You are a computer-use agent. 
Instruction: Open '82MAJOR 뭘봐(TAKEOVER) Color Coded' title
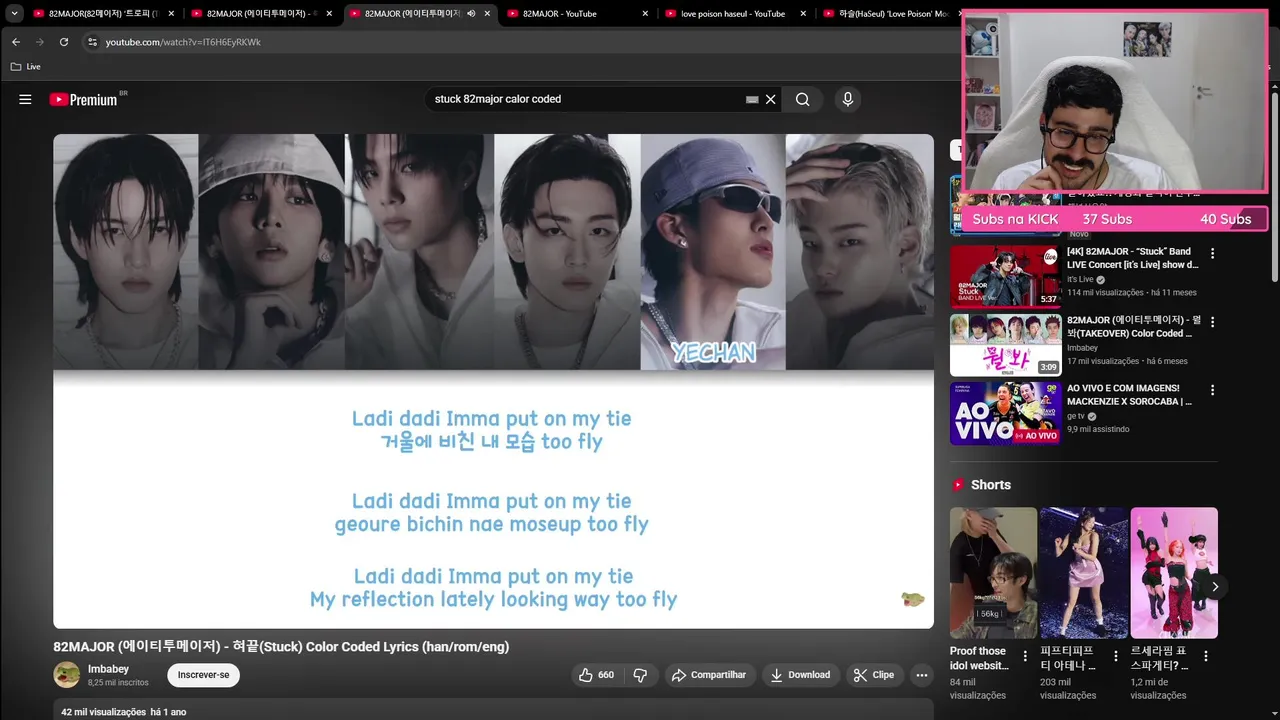pyautogui.click(x=1132, y=326)
